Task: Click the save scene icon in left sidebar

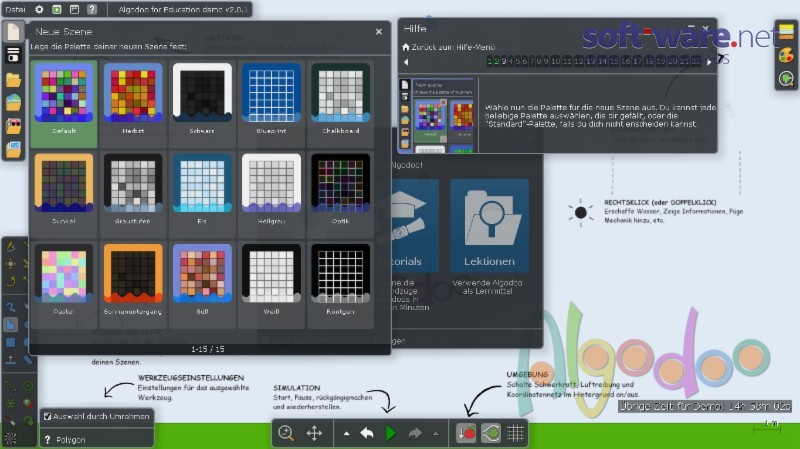Action: click(13, 55)
